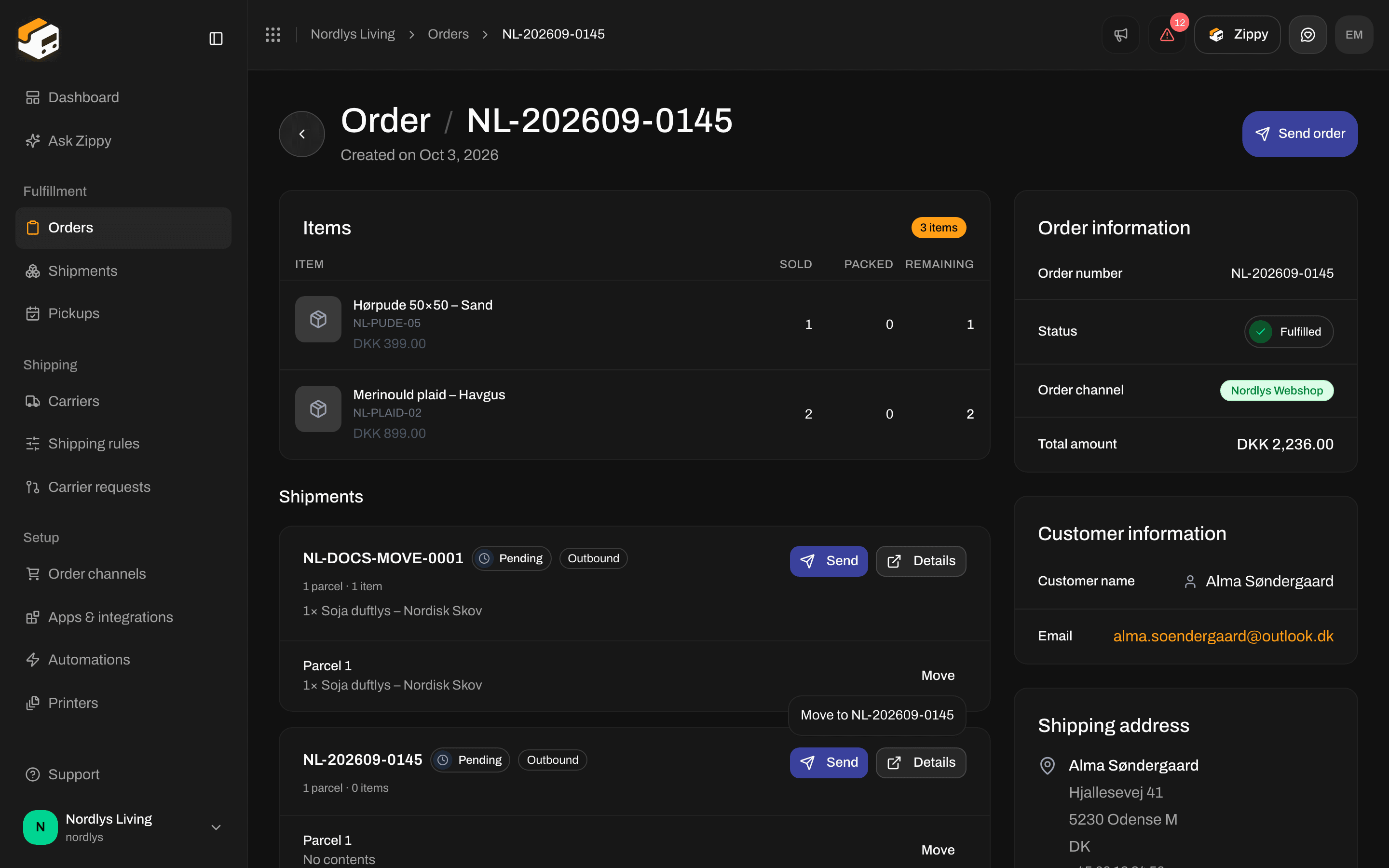Click the Merinould plaid package thumbnail
1389x868 pixels.
pos(318,409)
